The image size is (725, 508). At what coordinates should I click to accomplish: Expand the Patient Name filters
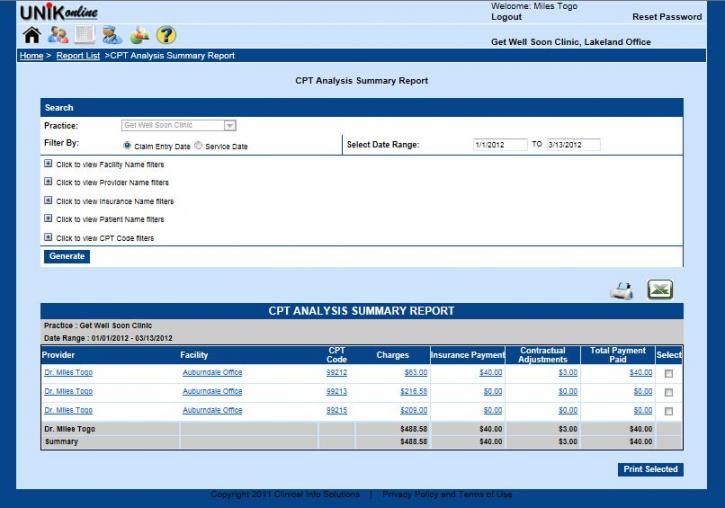[x=48, y=218]
